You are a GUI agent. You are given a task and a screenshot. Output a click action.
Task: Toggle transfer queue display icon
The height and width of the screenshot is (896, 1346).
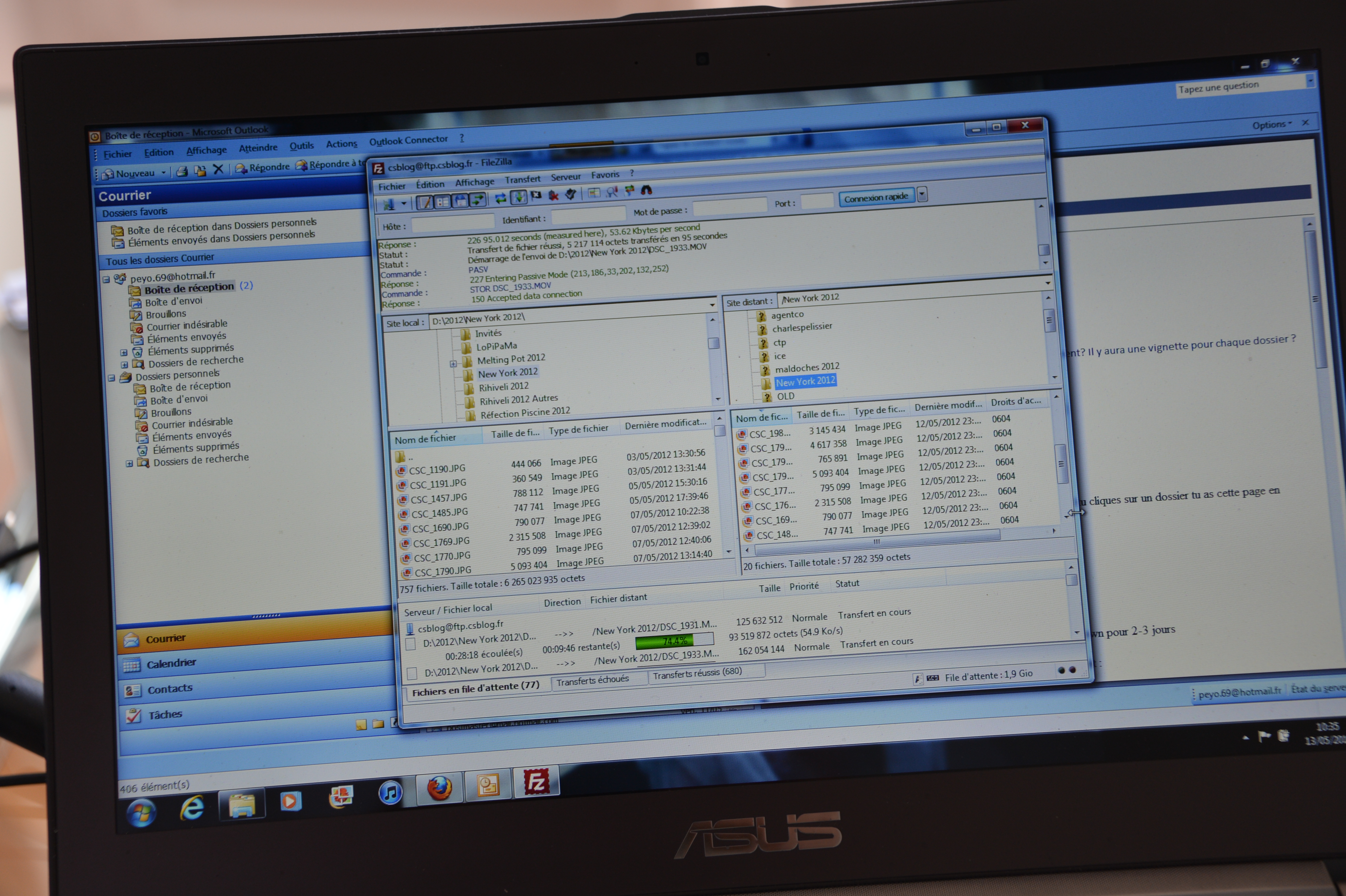(478, 200)
